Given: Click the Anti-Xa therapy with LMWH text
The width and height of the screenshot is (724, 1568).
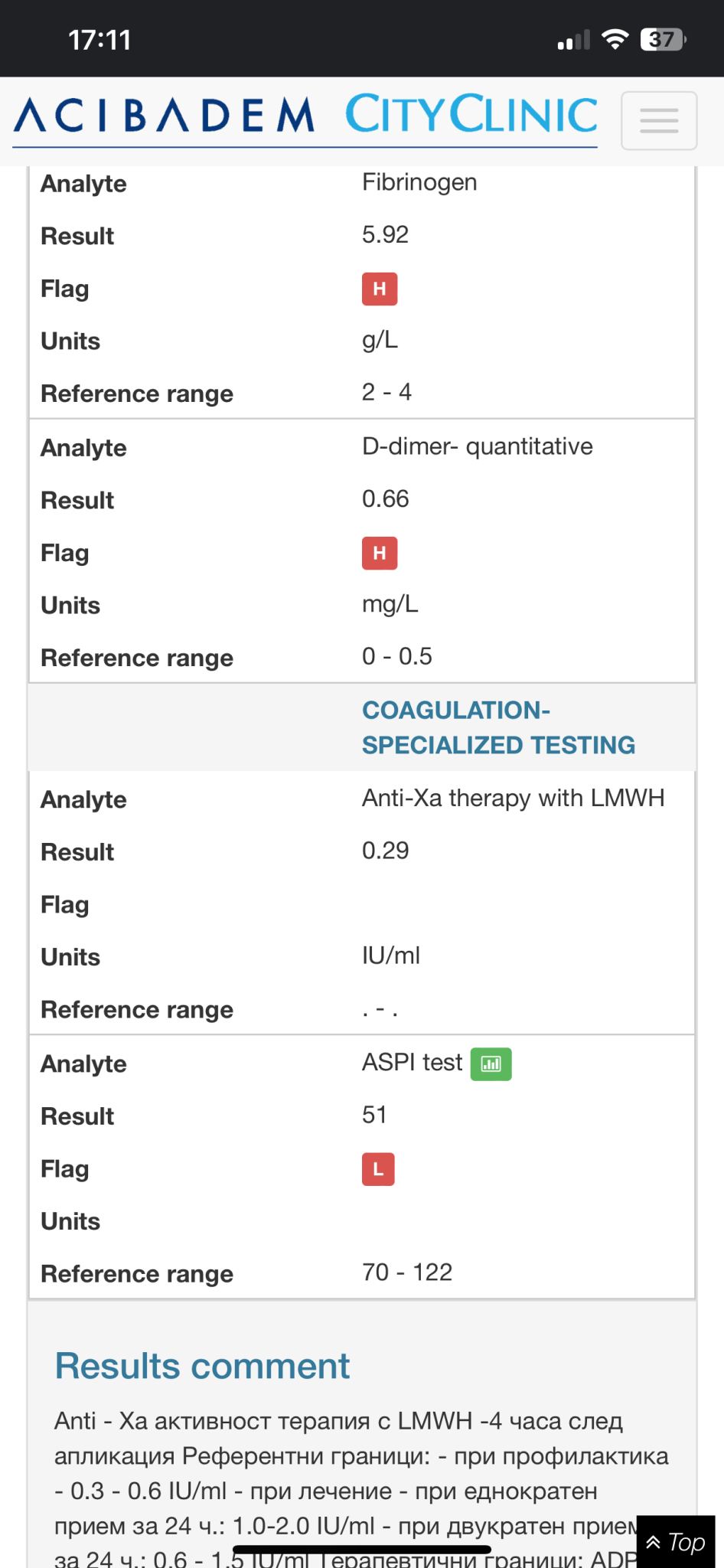Looking at the screenshot, I should [x=513, y=798].
